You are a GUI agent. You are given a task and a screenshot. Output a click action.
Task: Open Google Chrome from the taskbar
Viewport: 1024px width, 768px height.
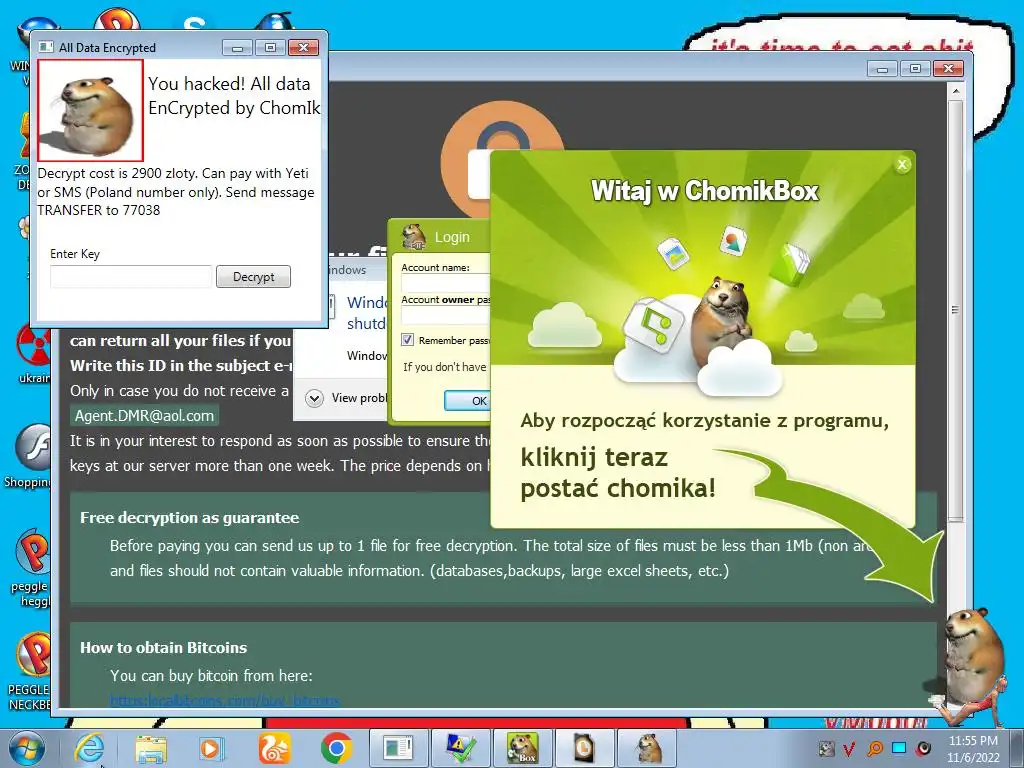[x=336, y=748]
